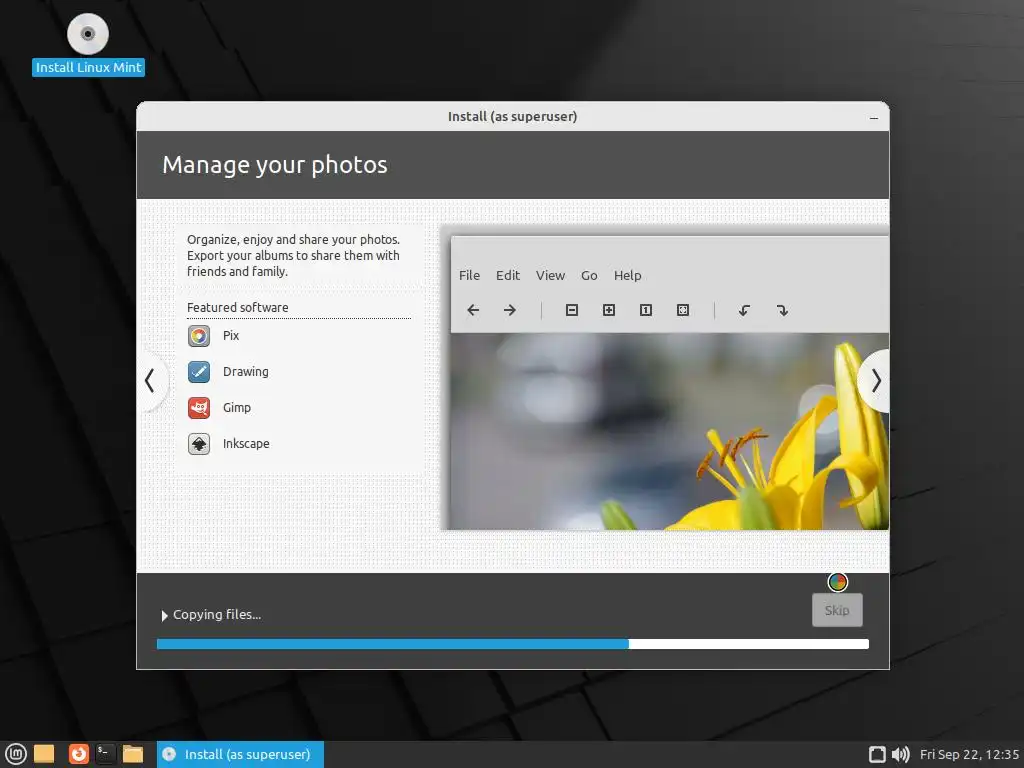
Task: Click the Manage your photos heading
Action: [x=275, y=165]
